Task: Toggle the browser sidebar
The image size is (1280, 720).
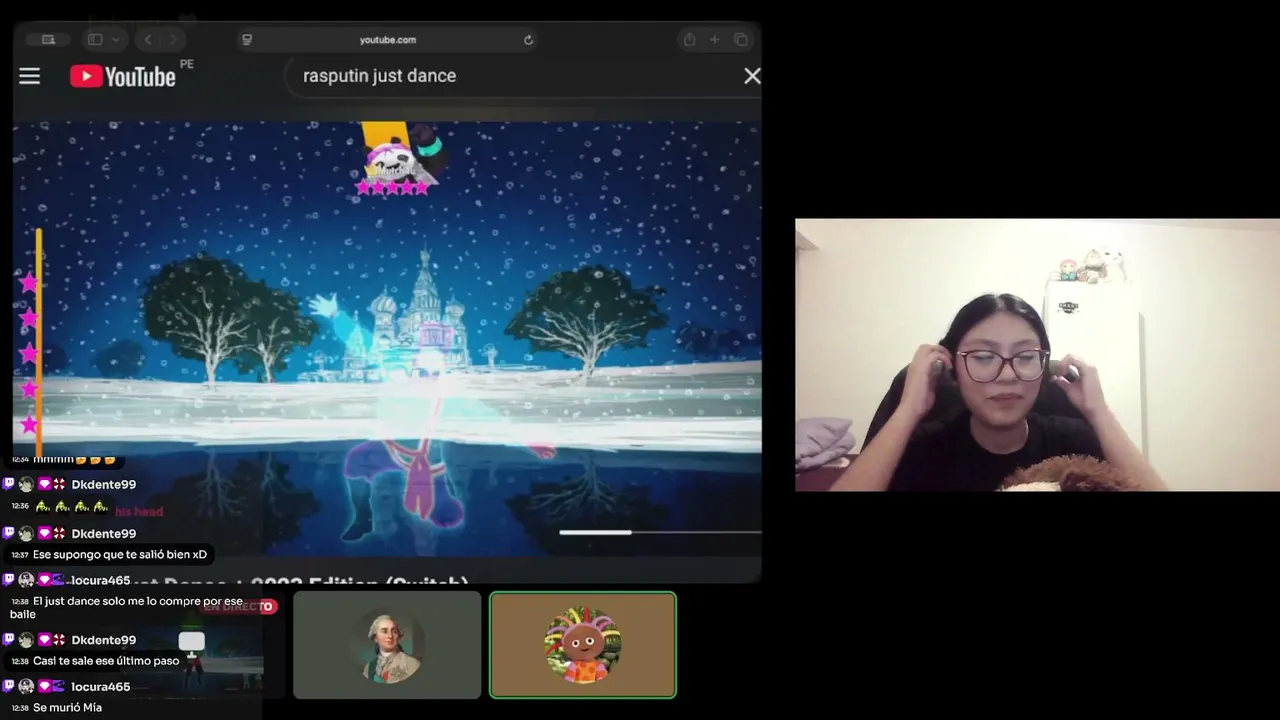Action: point(95,40)
